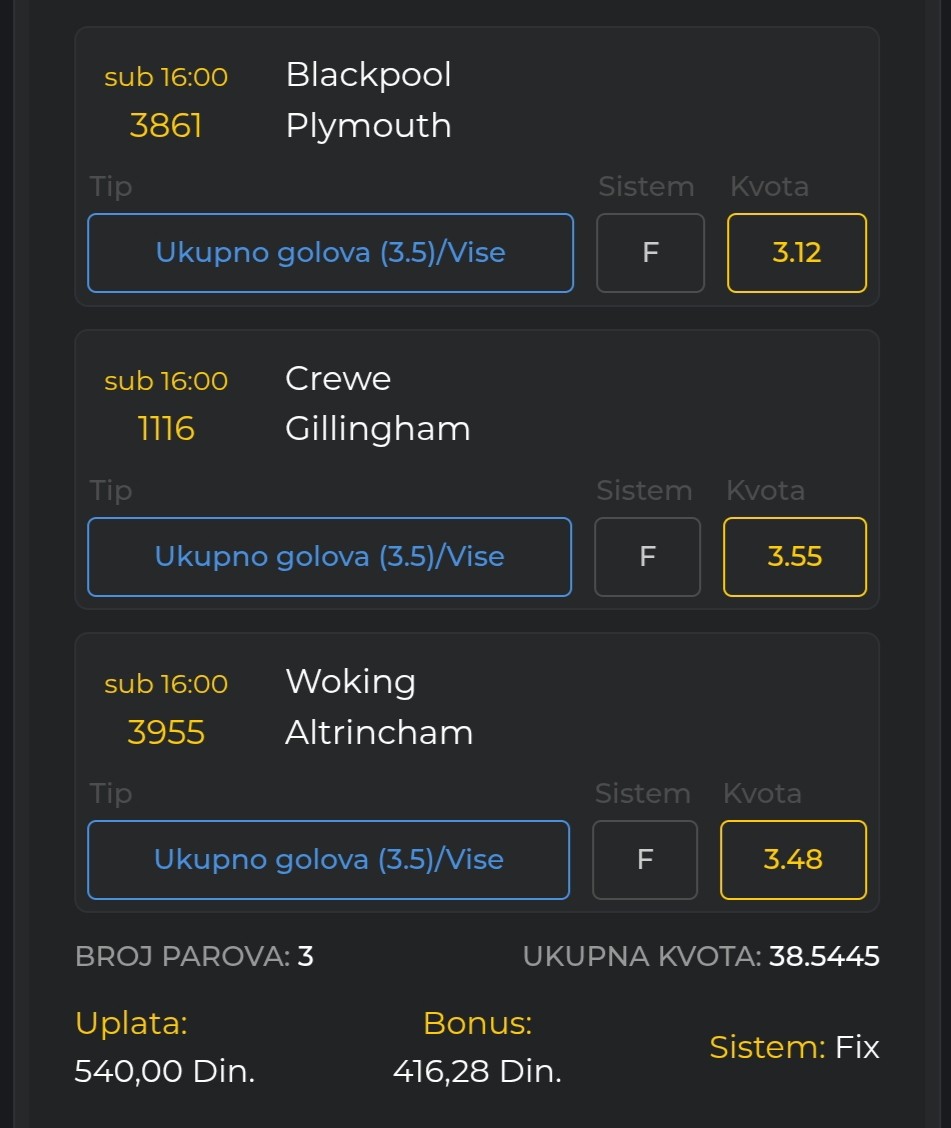Toggle the F system box for Crewe match

pyautogui.click(x=647, y=557)
